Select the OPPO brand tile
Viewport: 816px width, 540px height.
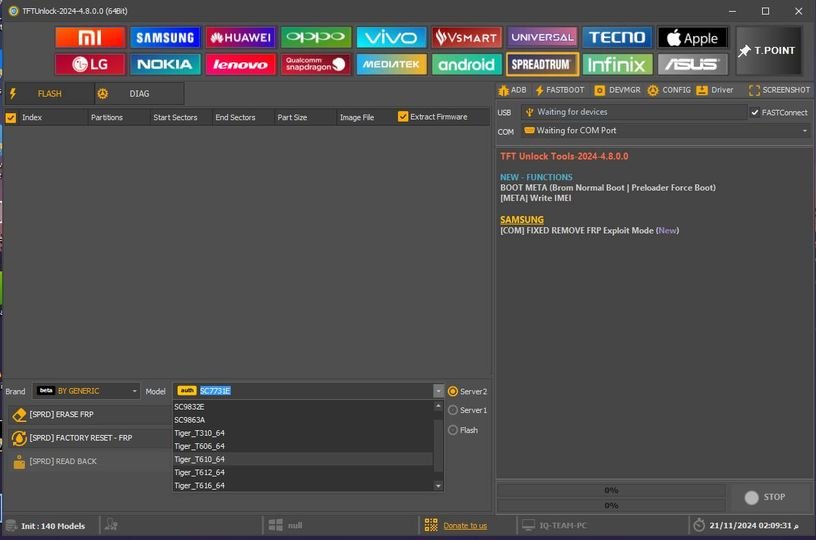[x=316, y=37]
